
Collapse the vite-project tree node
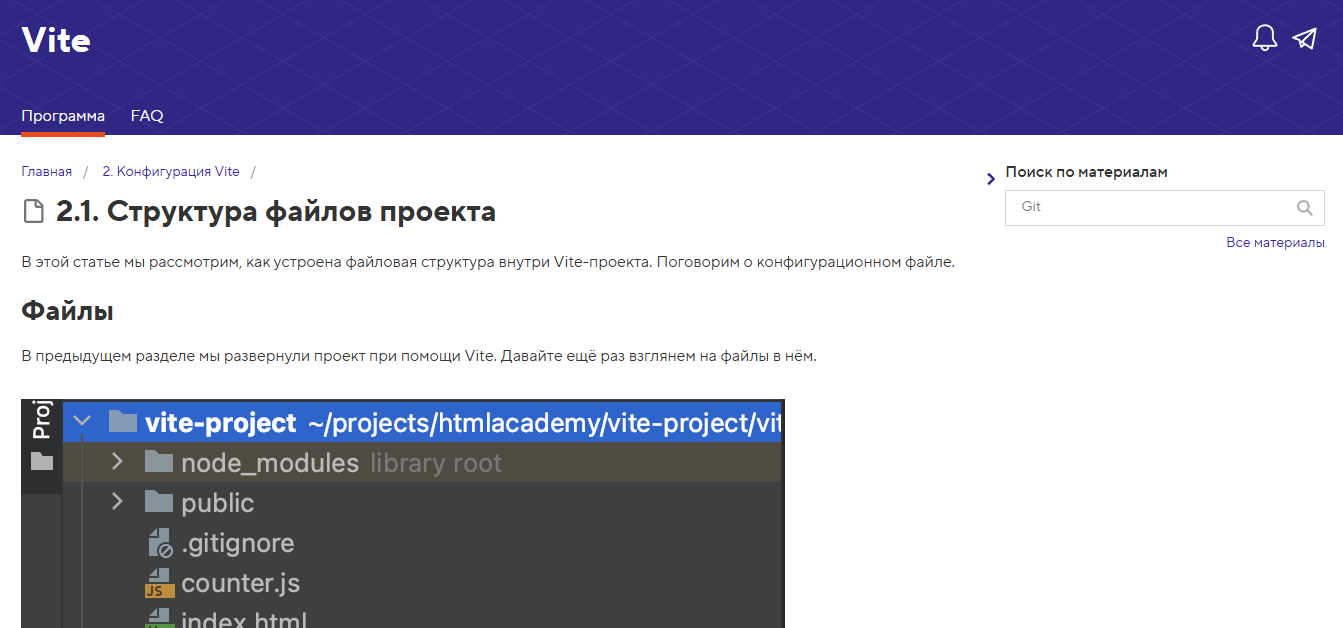82,422
